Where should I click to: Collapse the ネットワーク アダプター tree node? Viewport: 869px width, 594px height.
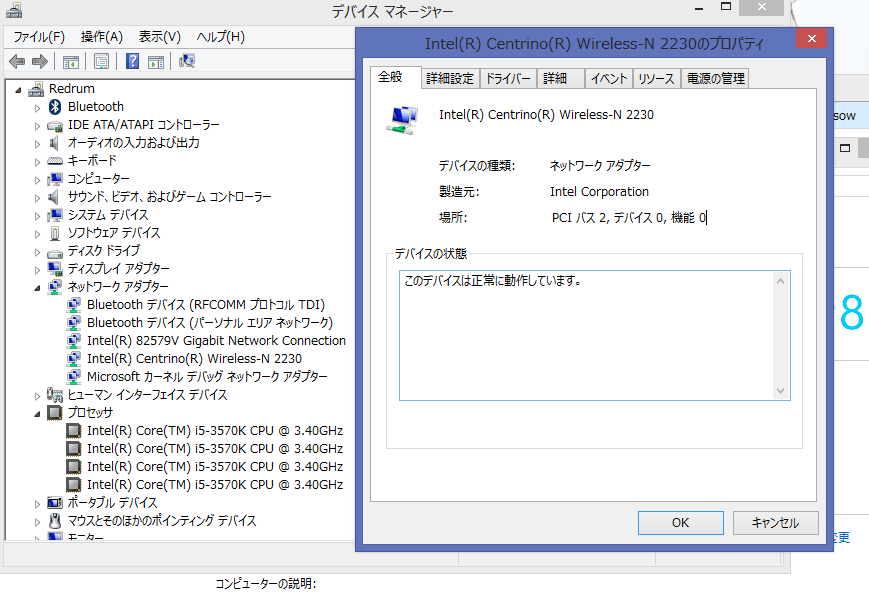click(37, 288)
